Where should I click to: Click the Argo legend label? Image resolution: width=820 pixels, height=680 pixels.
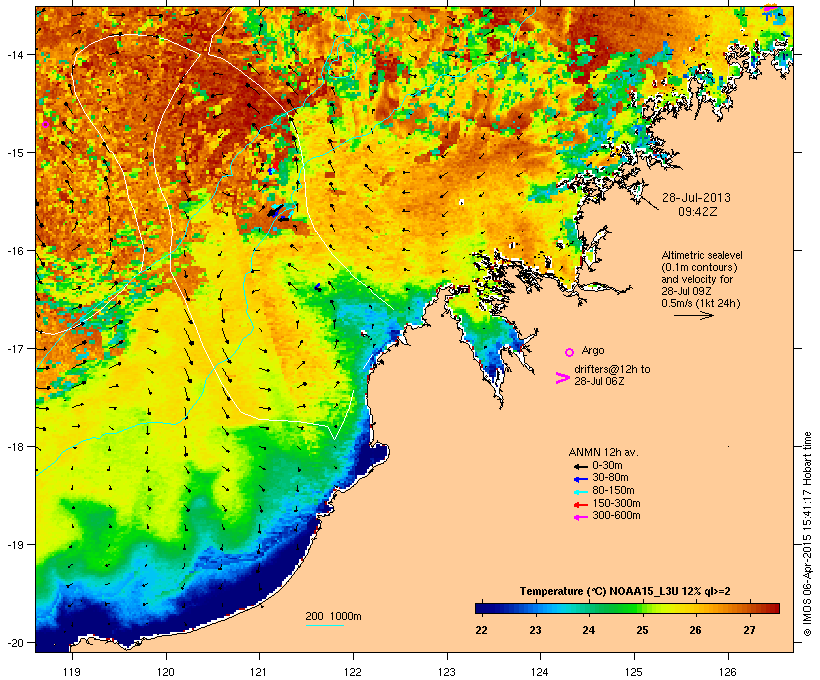pos(593,350)
